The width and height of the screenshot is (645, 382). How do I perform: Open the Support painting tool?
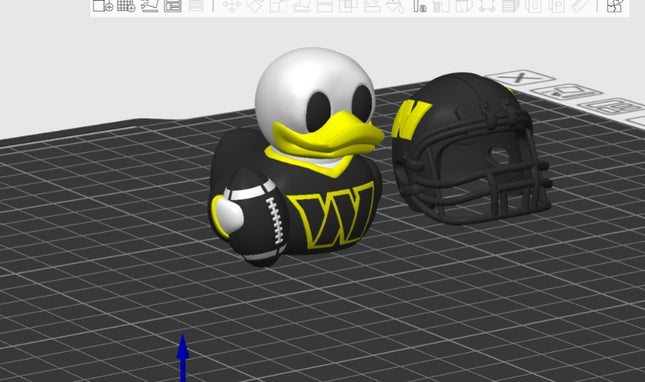click(372, 6)
